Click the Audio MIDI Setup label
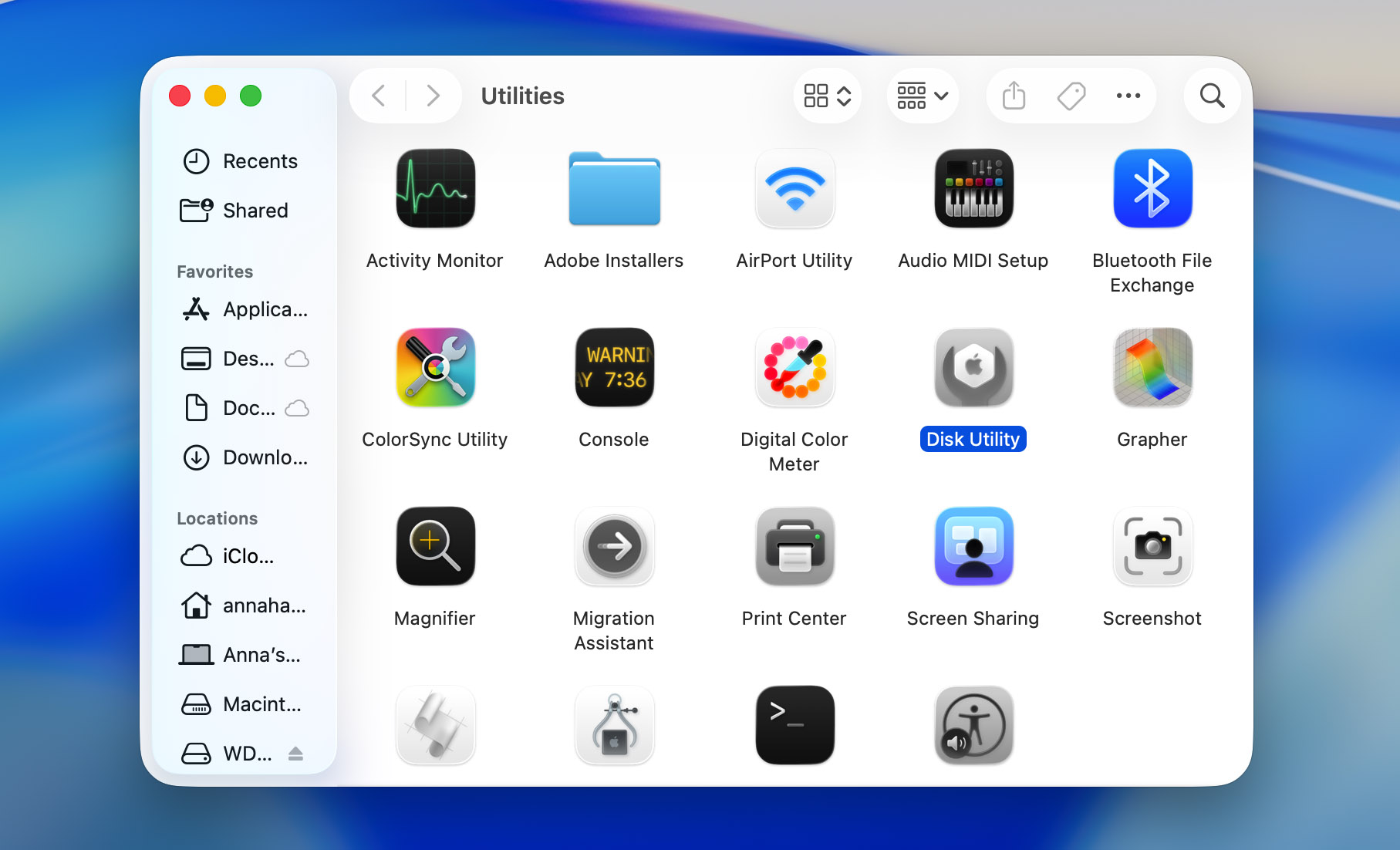This screenshot has height=850, width=1400. pyautogui.click(x=973, y=261)
